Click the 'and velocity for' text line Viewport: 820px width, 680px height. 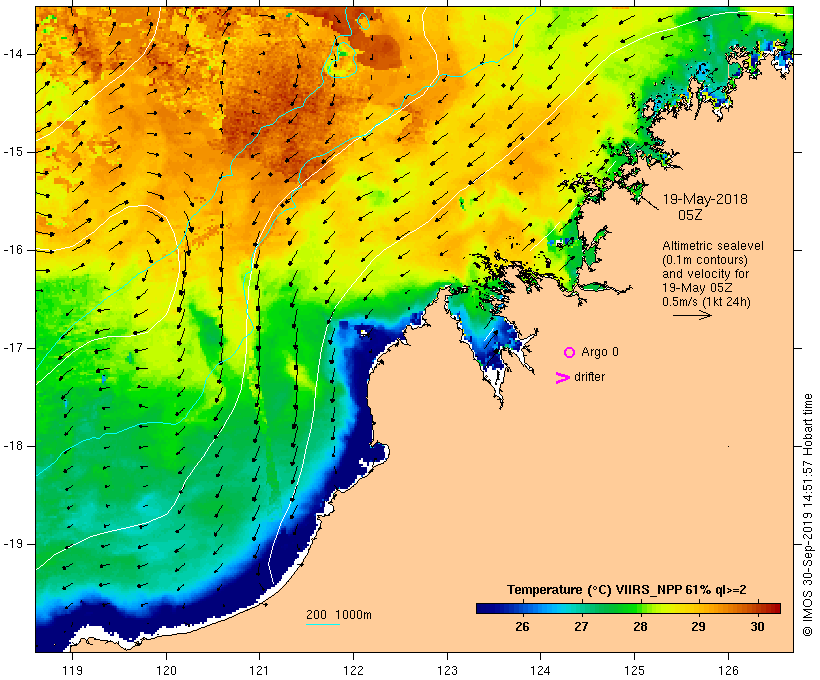point(705,274)
